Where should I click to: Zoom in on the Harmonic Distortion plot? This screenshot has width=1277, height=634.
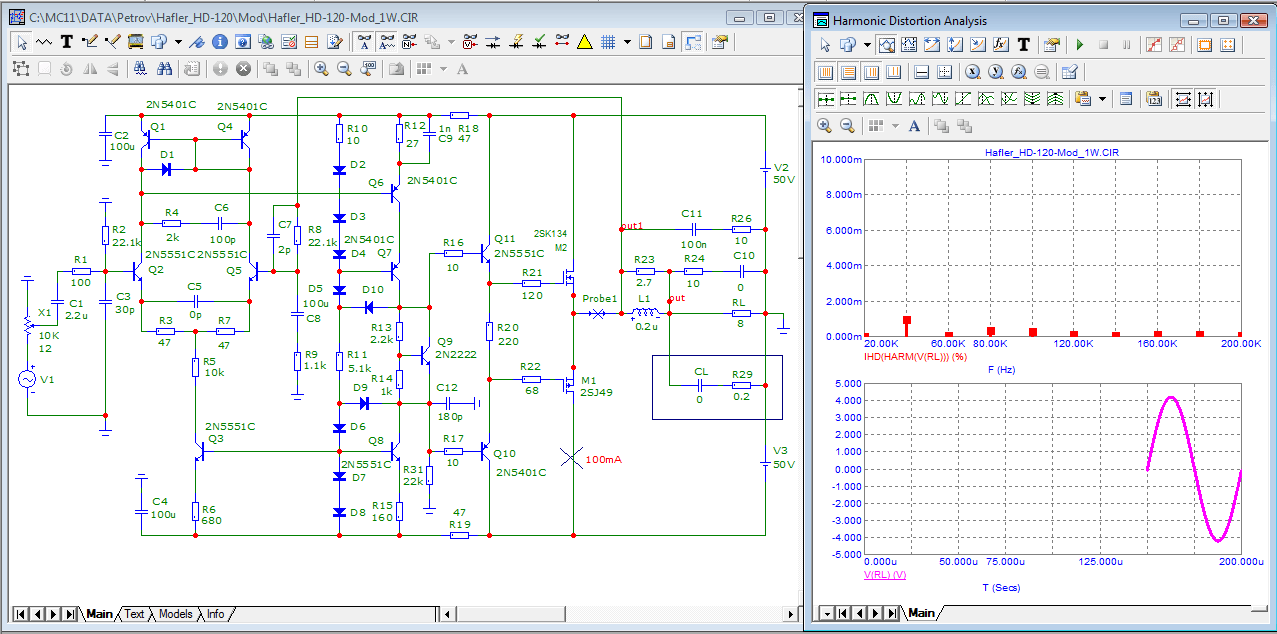click(824, 126)
